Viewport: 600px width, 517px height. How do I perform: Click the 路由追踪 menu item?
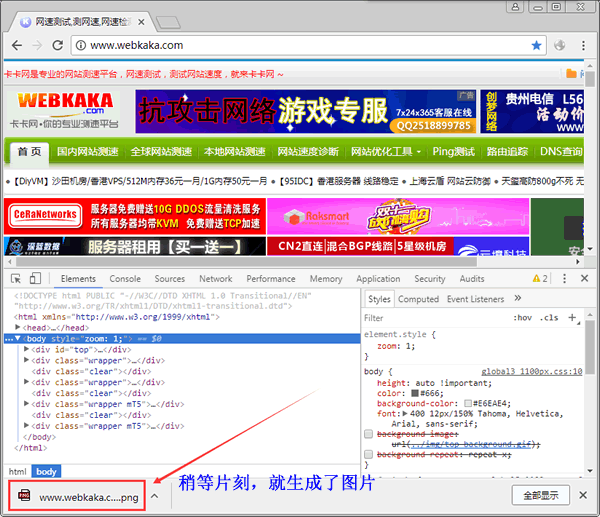tap(507, 152)
